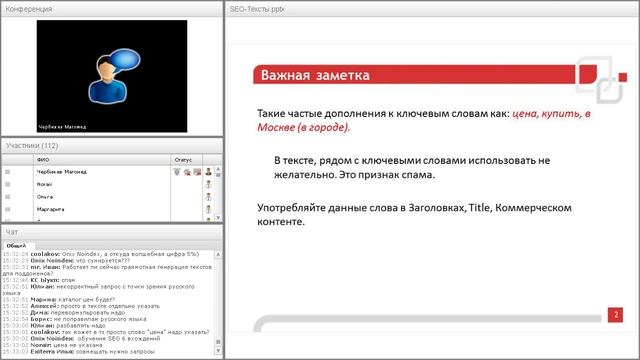Click Марина message каталог цен будет?
This screenshot has width=640, height=360.
click(x=59, y=299)
